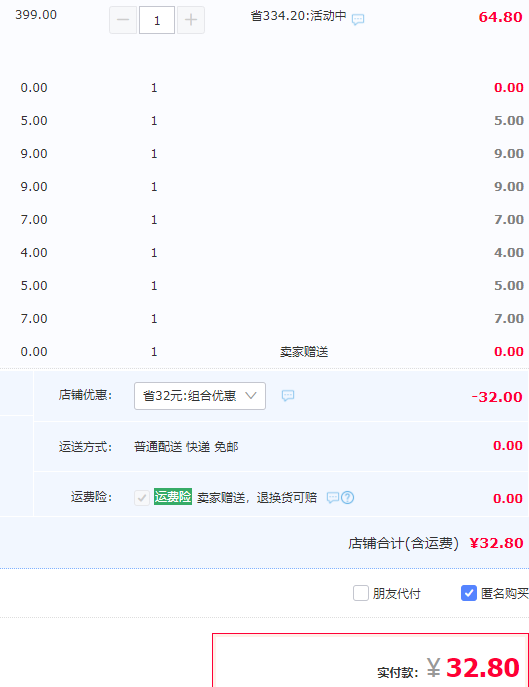
Task: Enable the 朋友代付 checkbox
Action: (x=361, y=593)
